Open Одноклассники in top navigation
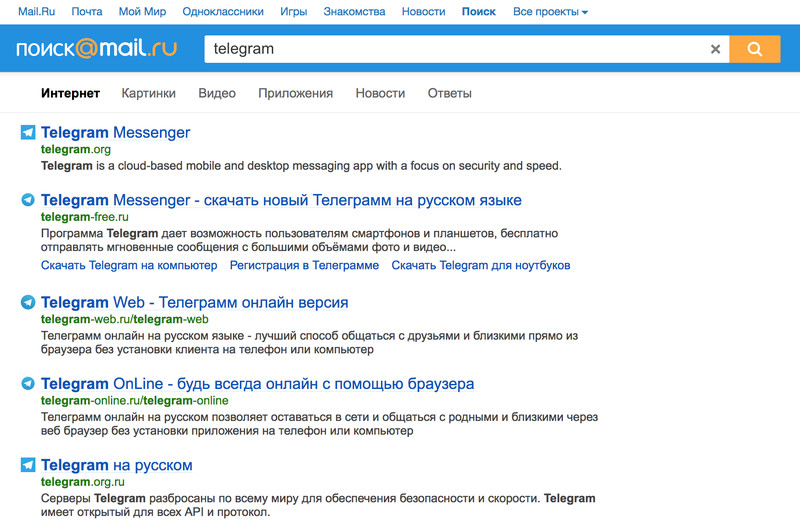 [x=223, y=12]
